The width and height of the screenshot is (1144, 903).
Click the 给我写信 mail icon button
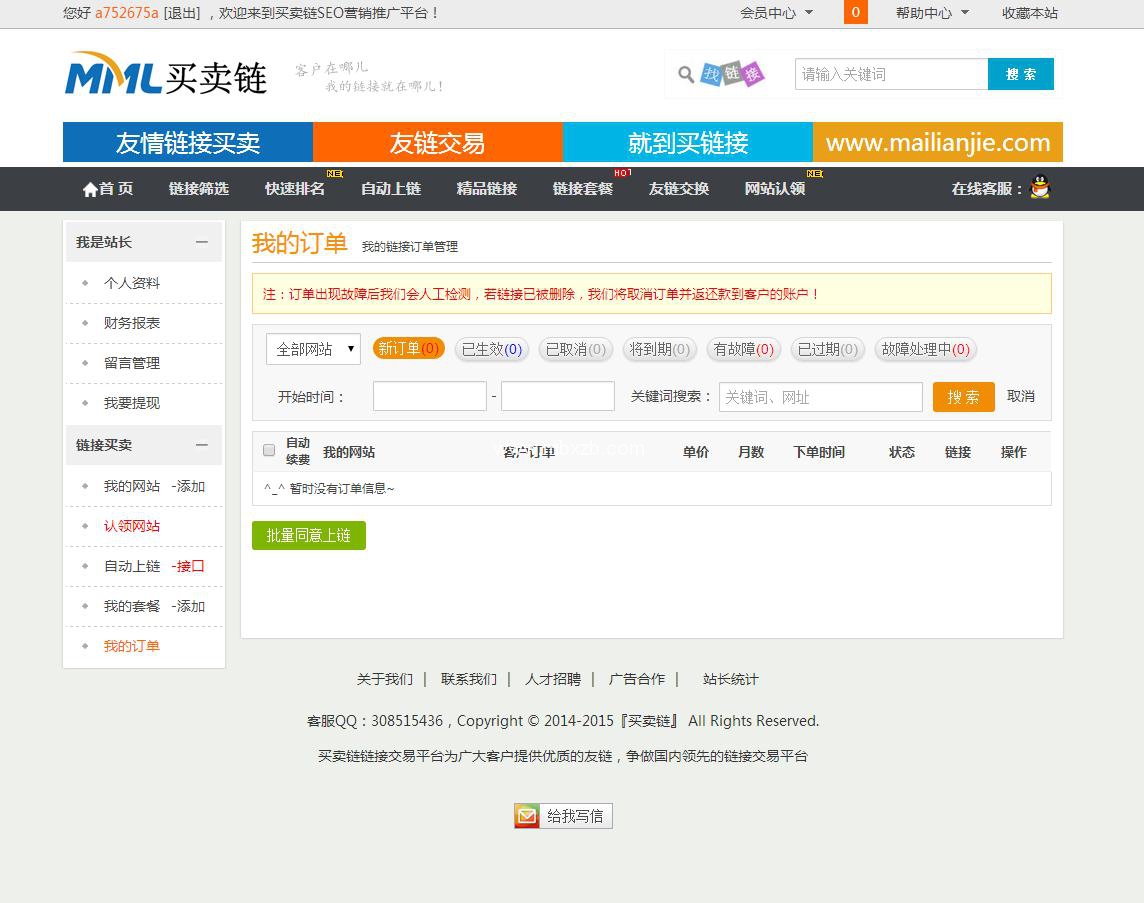tap(563, 815)
